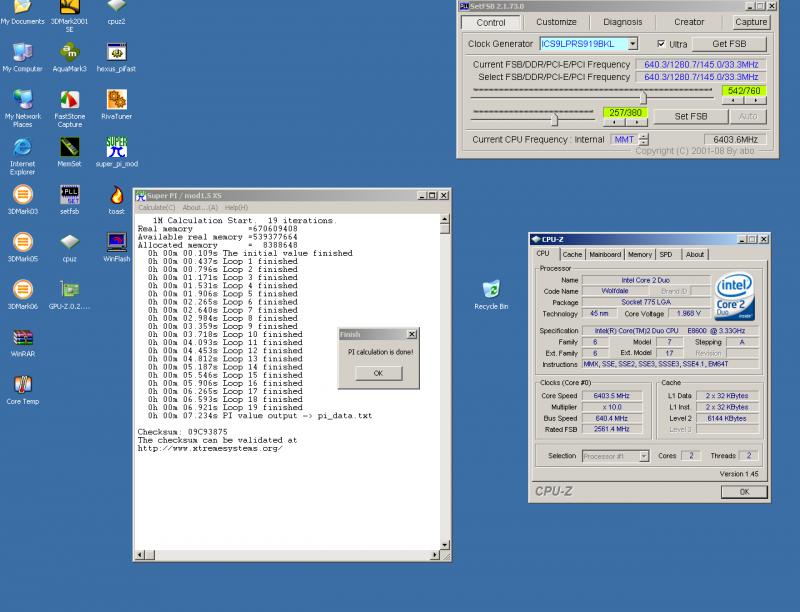Viewport: 800px width, 612px height.
Task: Click Super PI horizontal scrollbar right arrow
Action: 435,555
